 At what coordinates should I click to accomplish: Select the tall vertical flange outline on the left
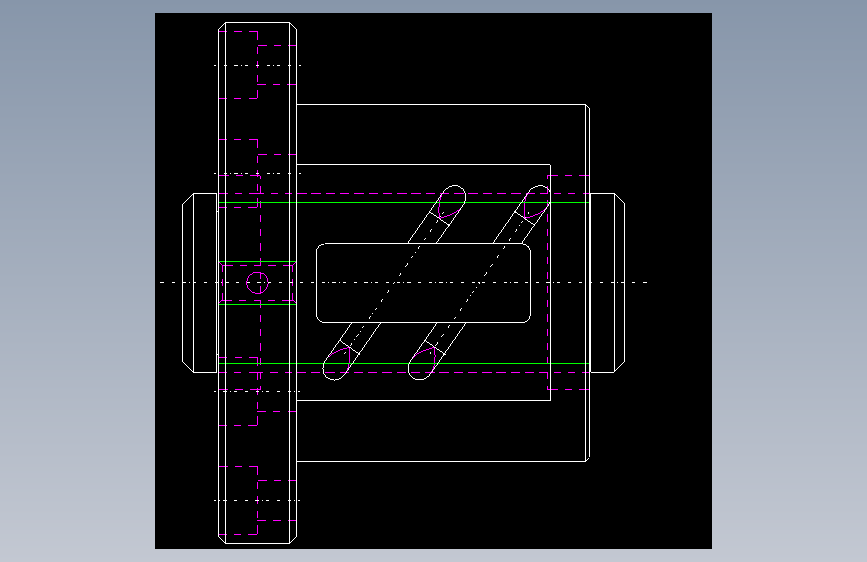258,283
